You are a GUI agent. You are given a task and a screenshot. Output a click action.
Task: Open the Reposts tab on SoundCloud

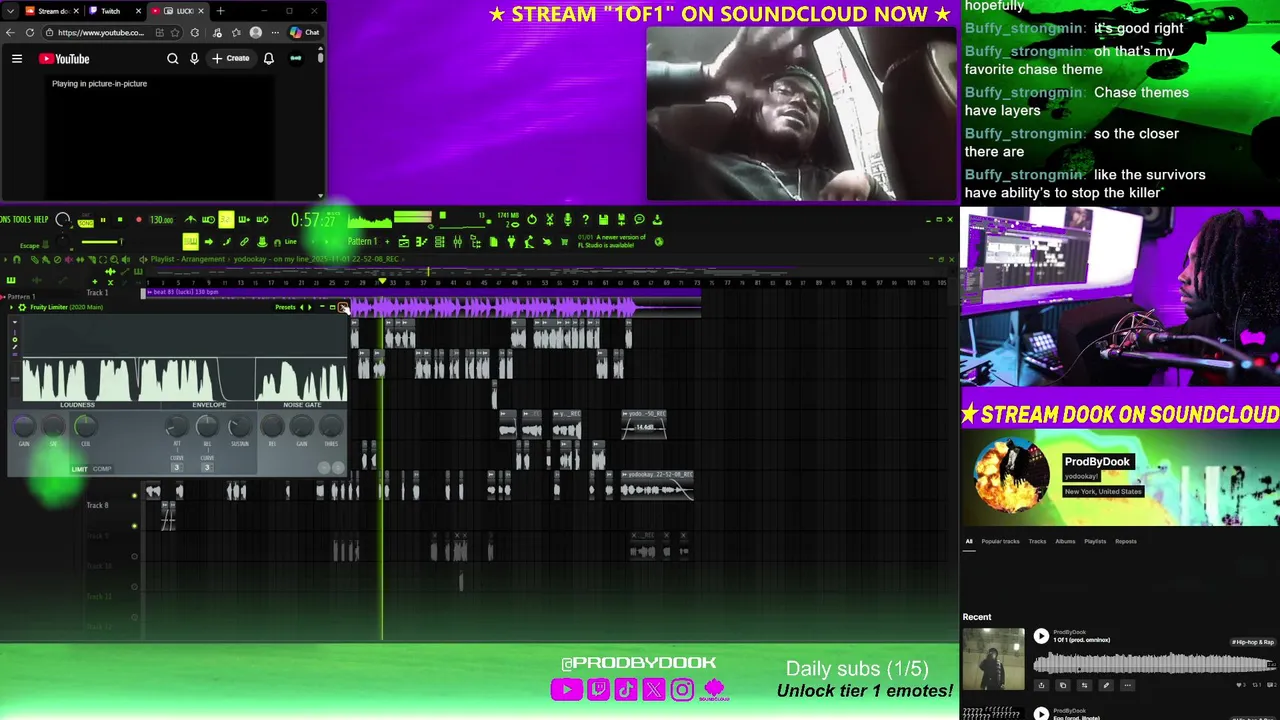tap(1126, 541)
